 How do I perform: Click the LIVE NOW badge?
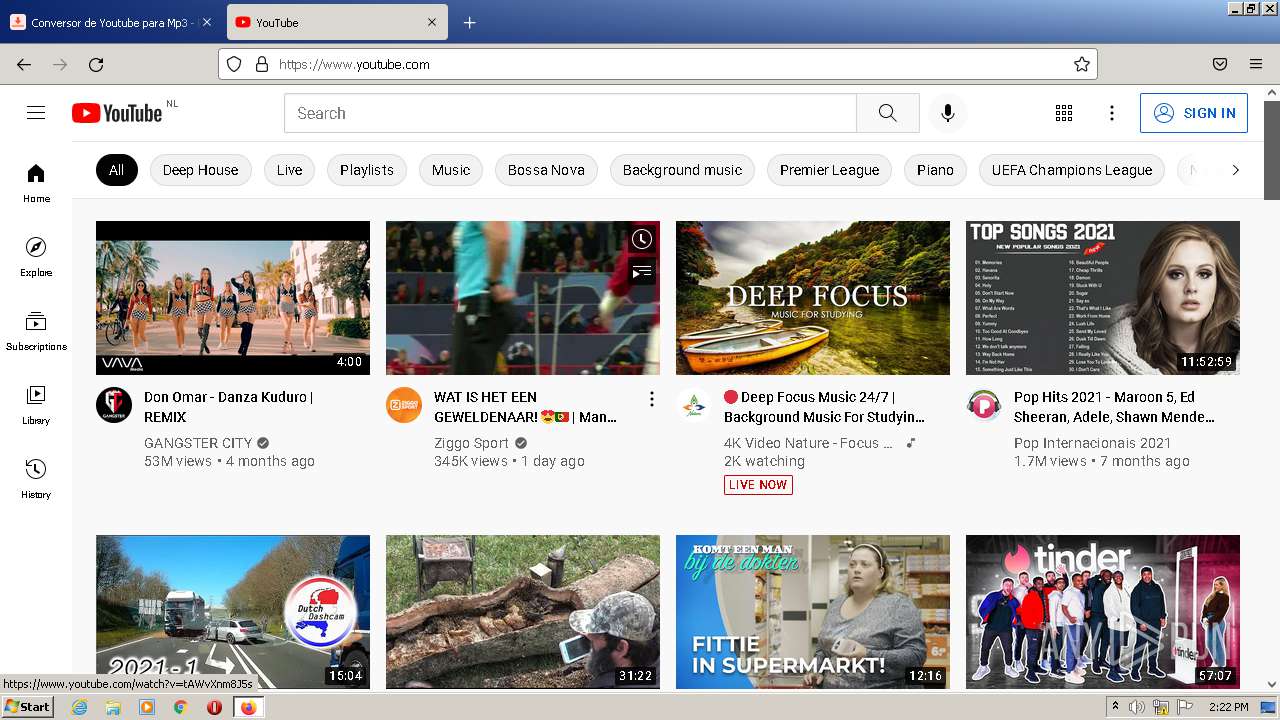tap(758, 485)
